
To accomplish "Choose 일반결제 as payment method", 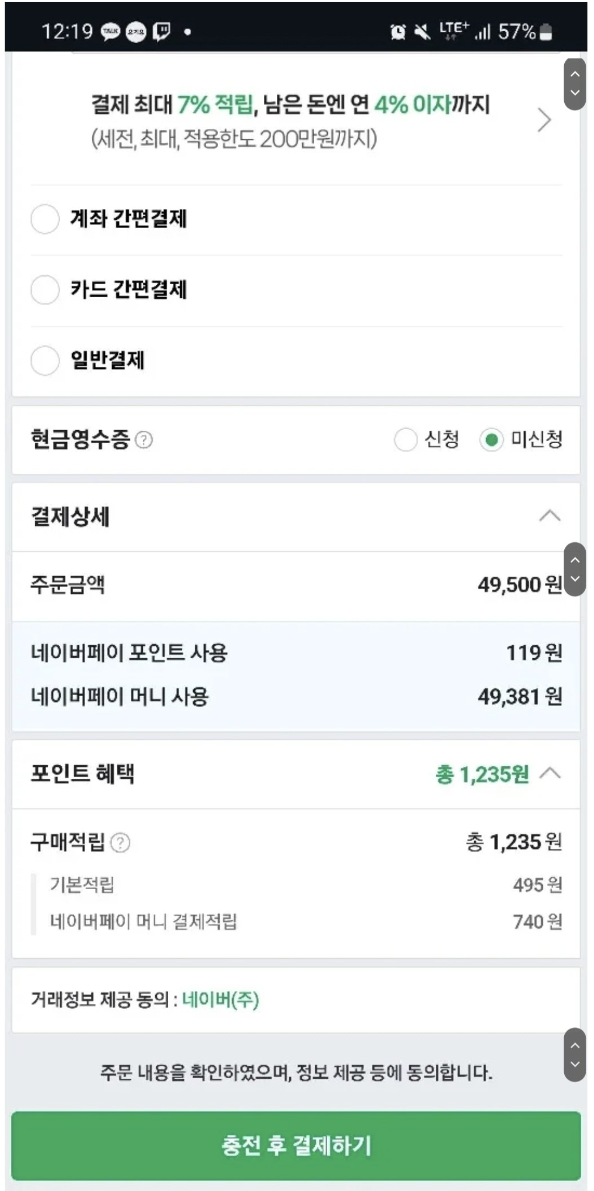I will [44, 361].
